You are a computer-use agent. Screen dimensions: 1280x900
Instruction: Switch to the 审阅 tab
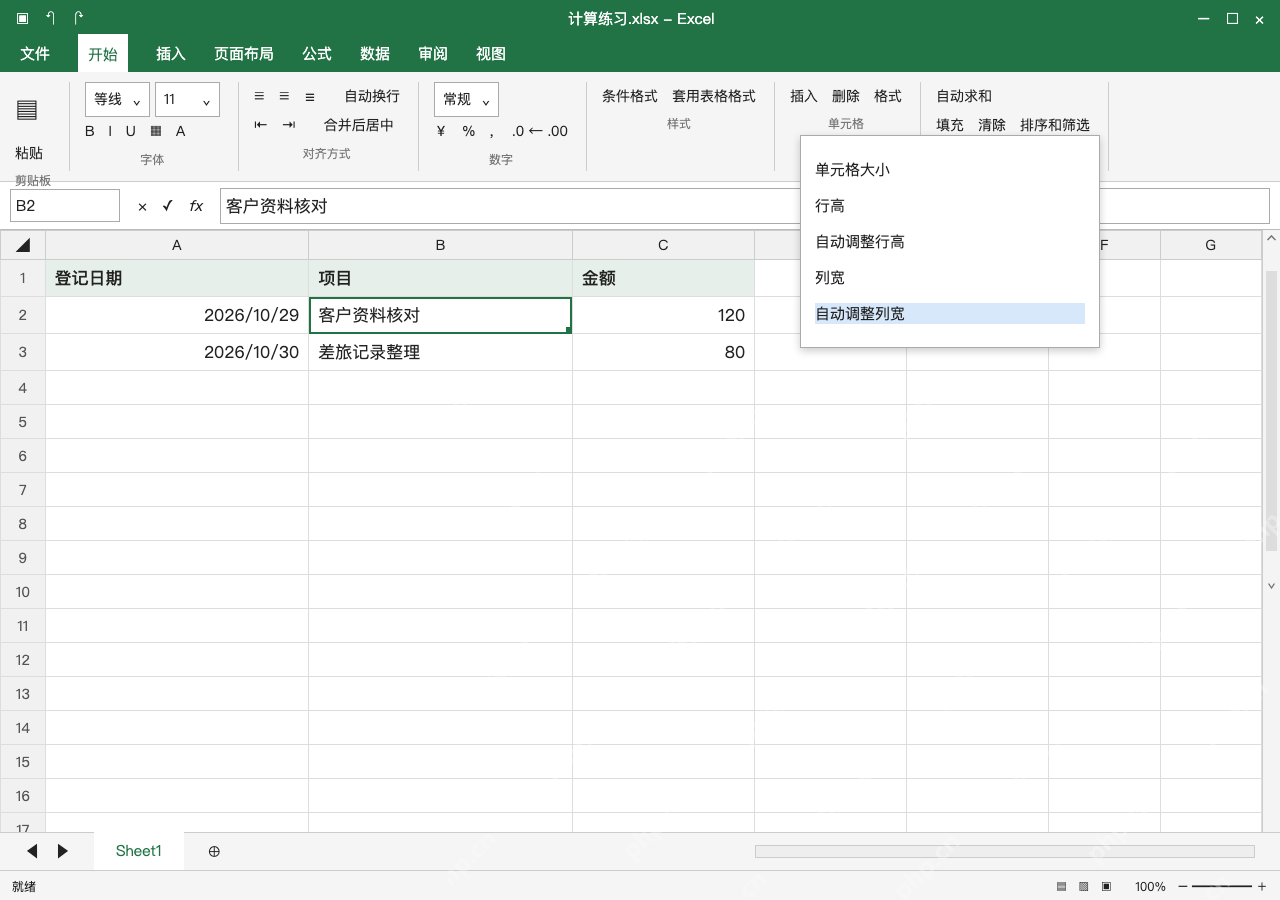pyautogui.click(x=433, y=53)
